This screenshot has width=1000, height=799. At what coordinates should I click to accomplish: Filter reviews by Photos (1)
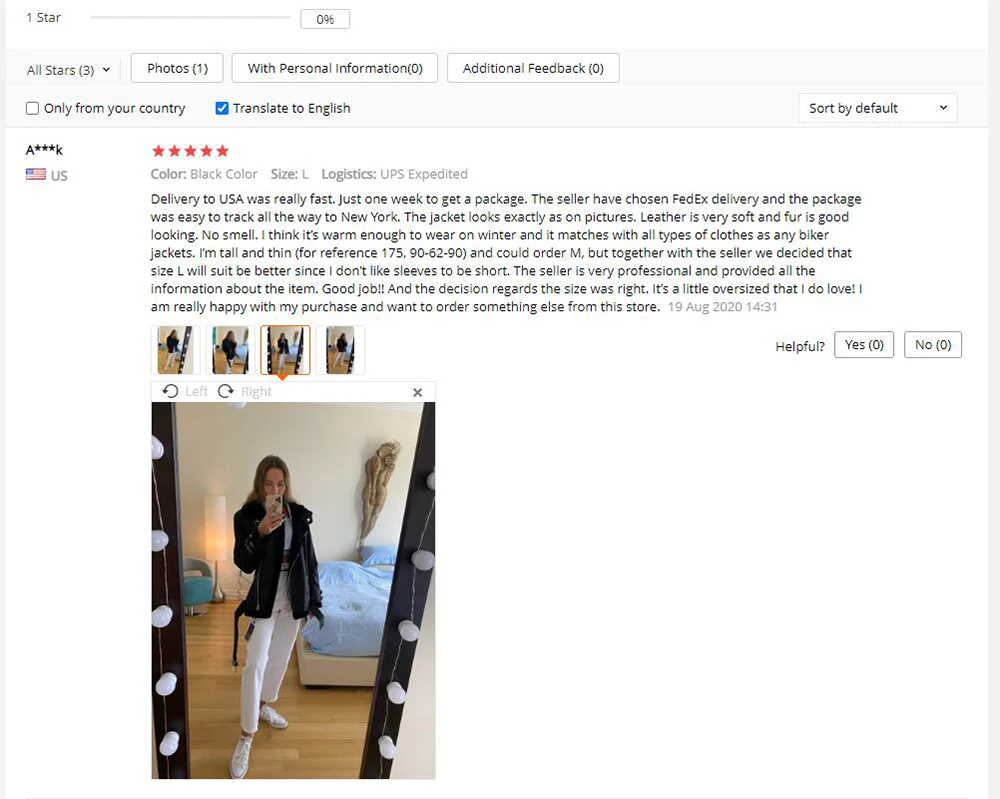pos(177,68)
